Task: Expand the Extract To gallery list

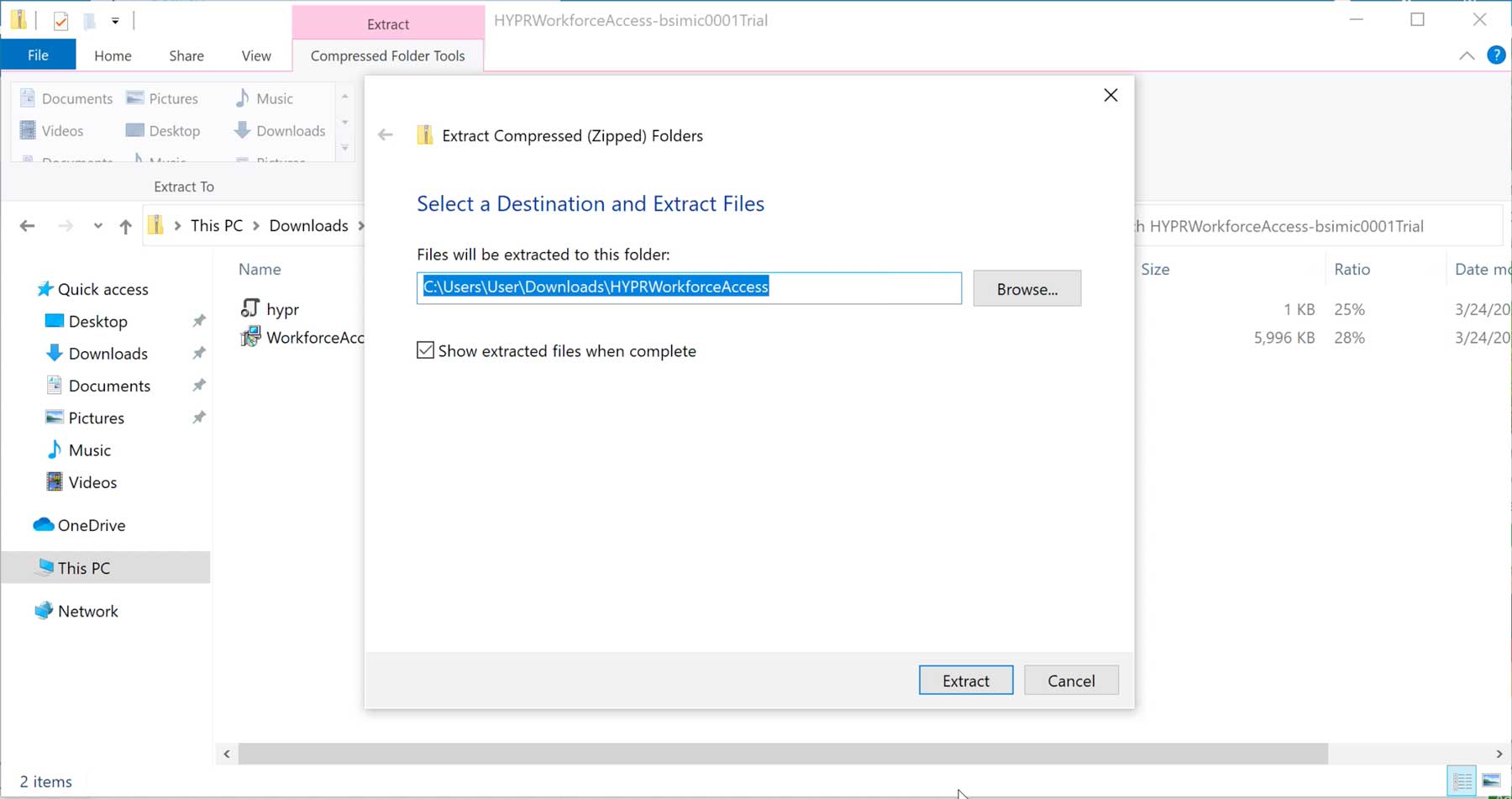Action: point(344,149)
